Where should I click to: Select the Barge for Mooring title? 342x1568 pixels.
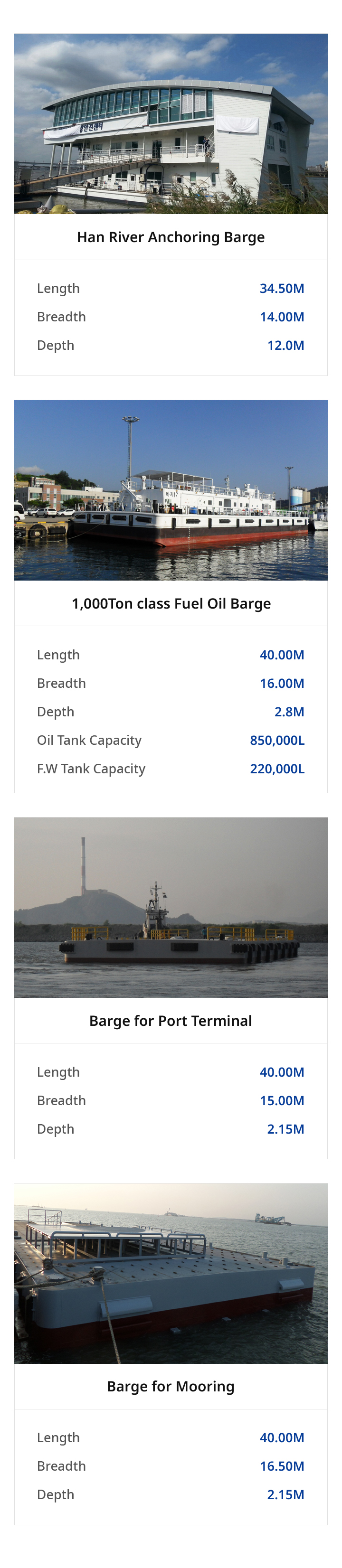171,1387
